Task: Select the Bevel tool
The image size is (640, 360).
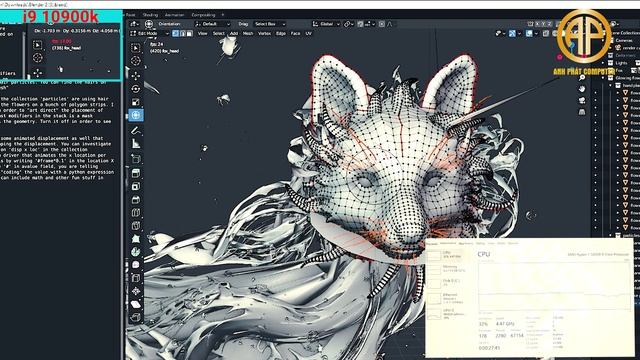Action: 136,200
